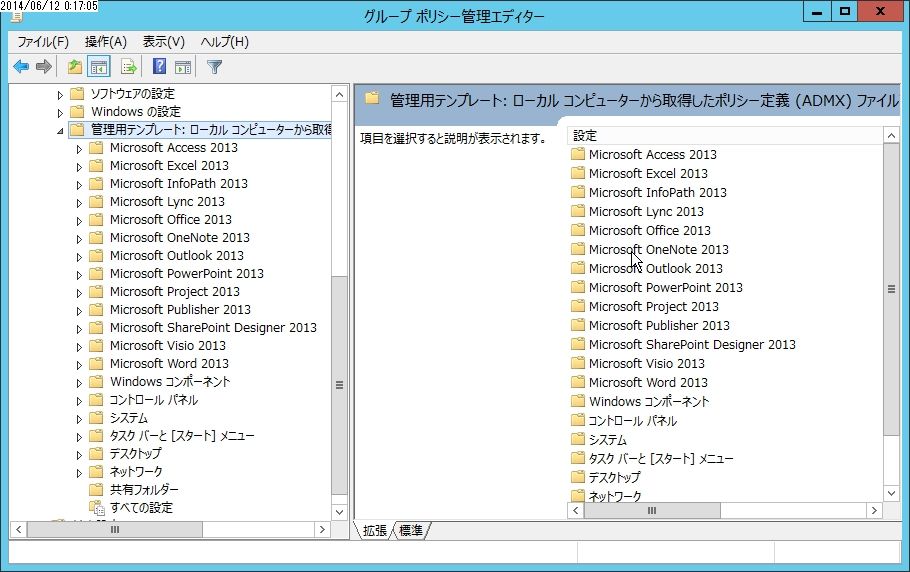
Task: Select Microsoft SharePoint Designer 2013 in right list
Action: click(x=692, y=345)
